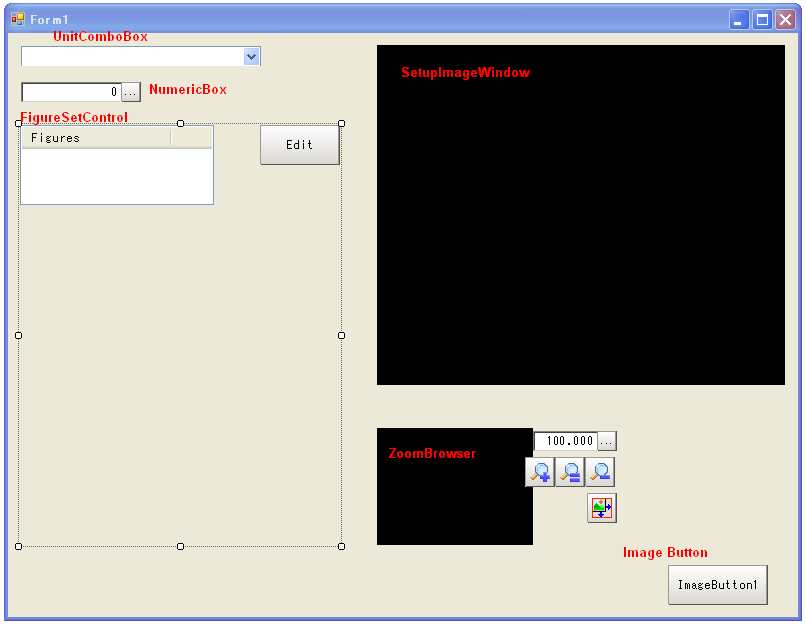Click the zoom reset (equals) magnifier button

570,472
